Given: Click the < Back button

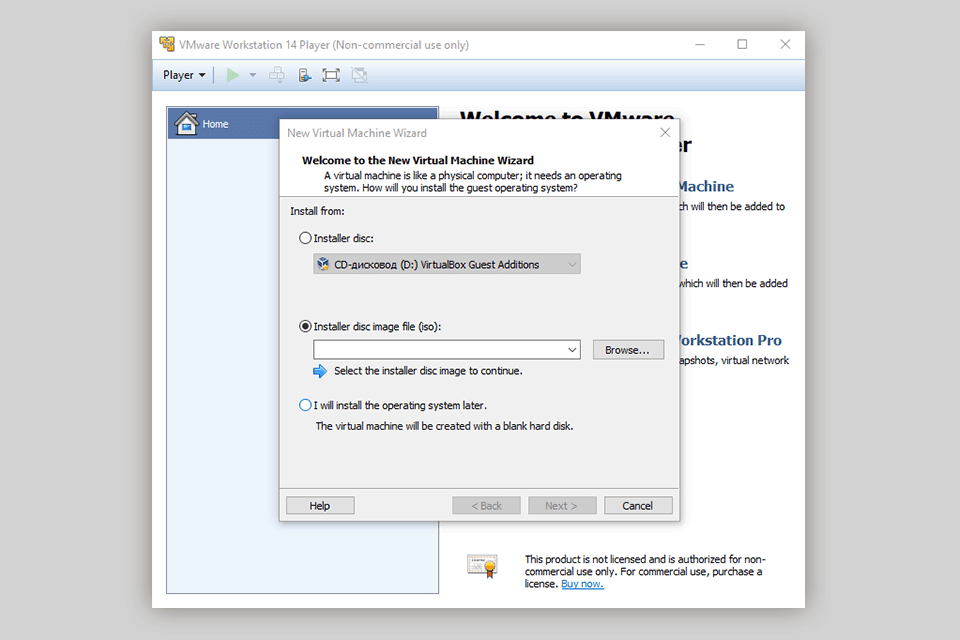Looking at the screenshot, I should pyautogui.click(x=487, y=505).
